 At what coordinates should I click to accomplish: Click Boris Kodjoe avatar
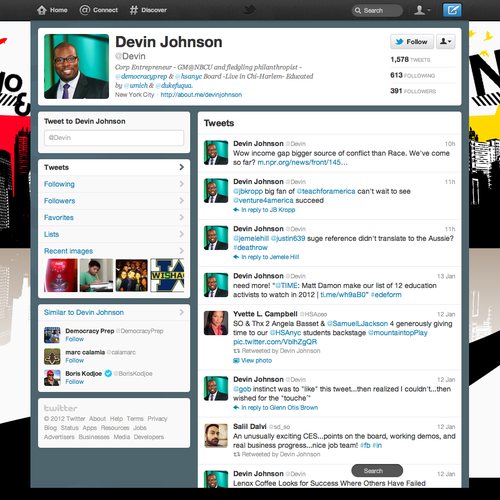pos(52,378)
